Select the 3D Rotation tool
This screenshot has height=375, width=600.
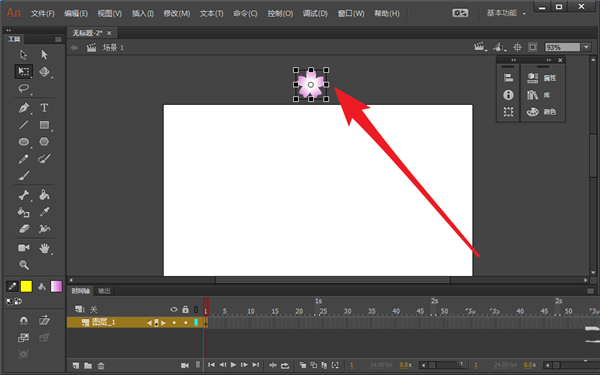[44, 72]
